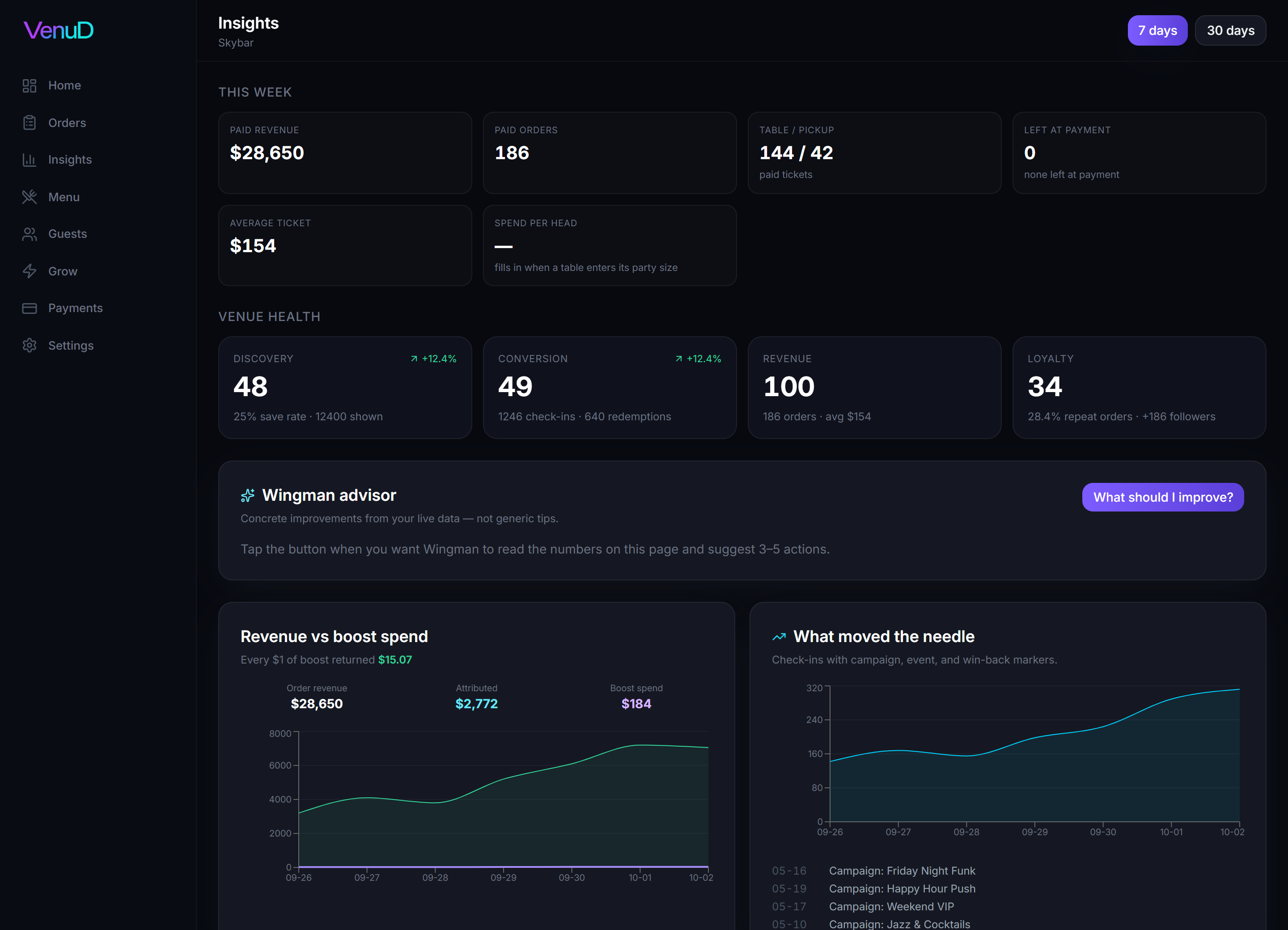Click the VenuD logo
This screenshot has width=1288, height=930.
[x=59, y=30]
